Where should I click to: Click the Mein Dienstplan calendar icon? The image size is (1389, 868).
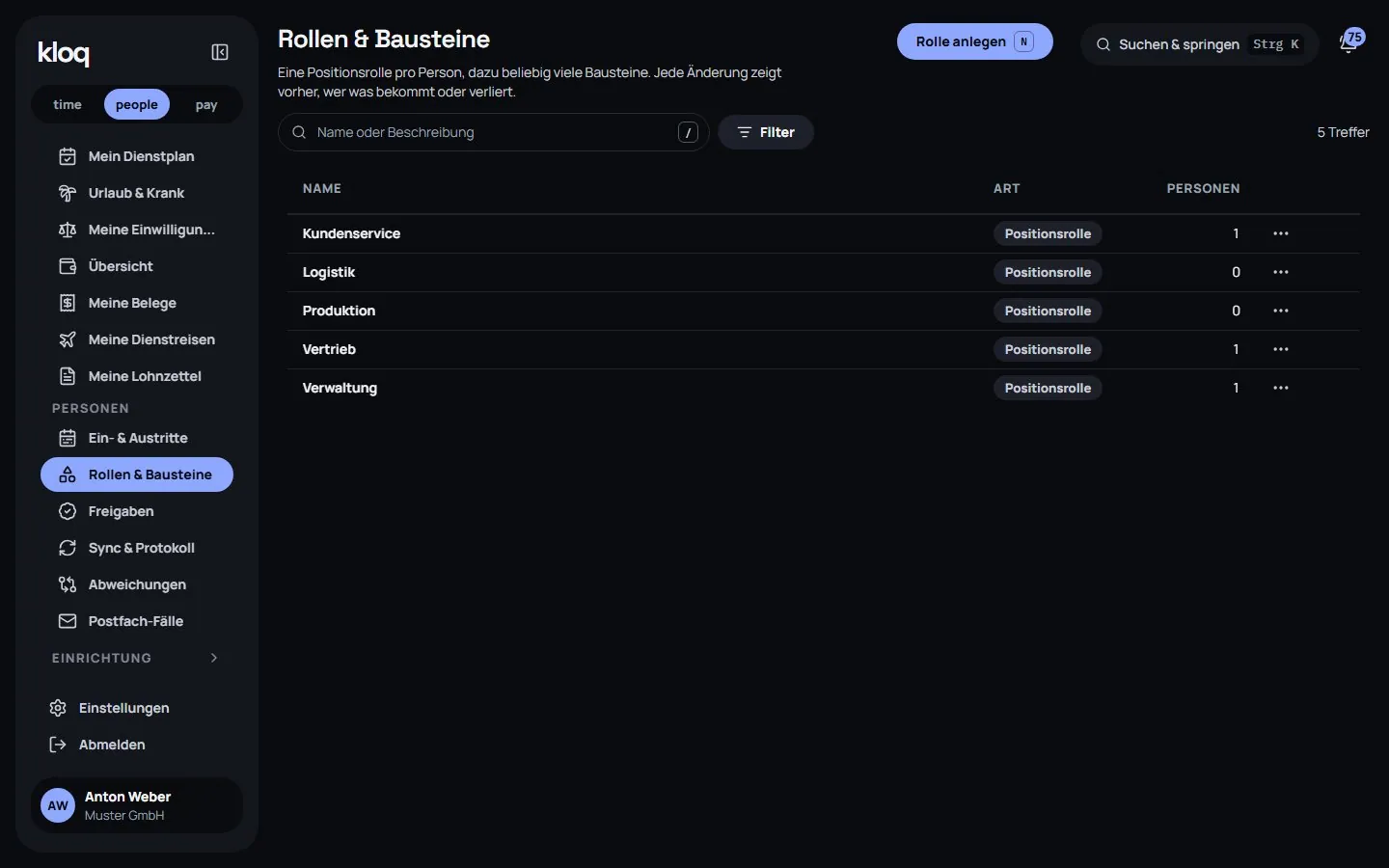68,156
